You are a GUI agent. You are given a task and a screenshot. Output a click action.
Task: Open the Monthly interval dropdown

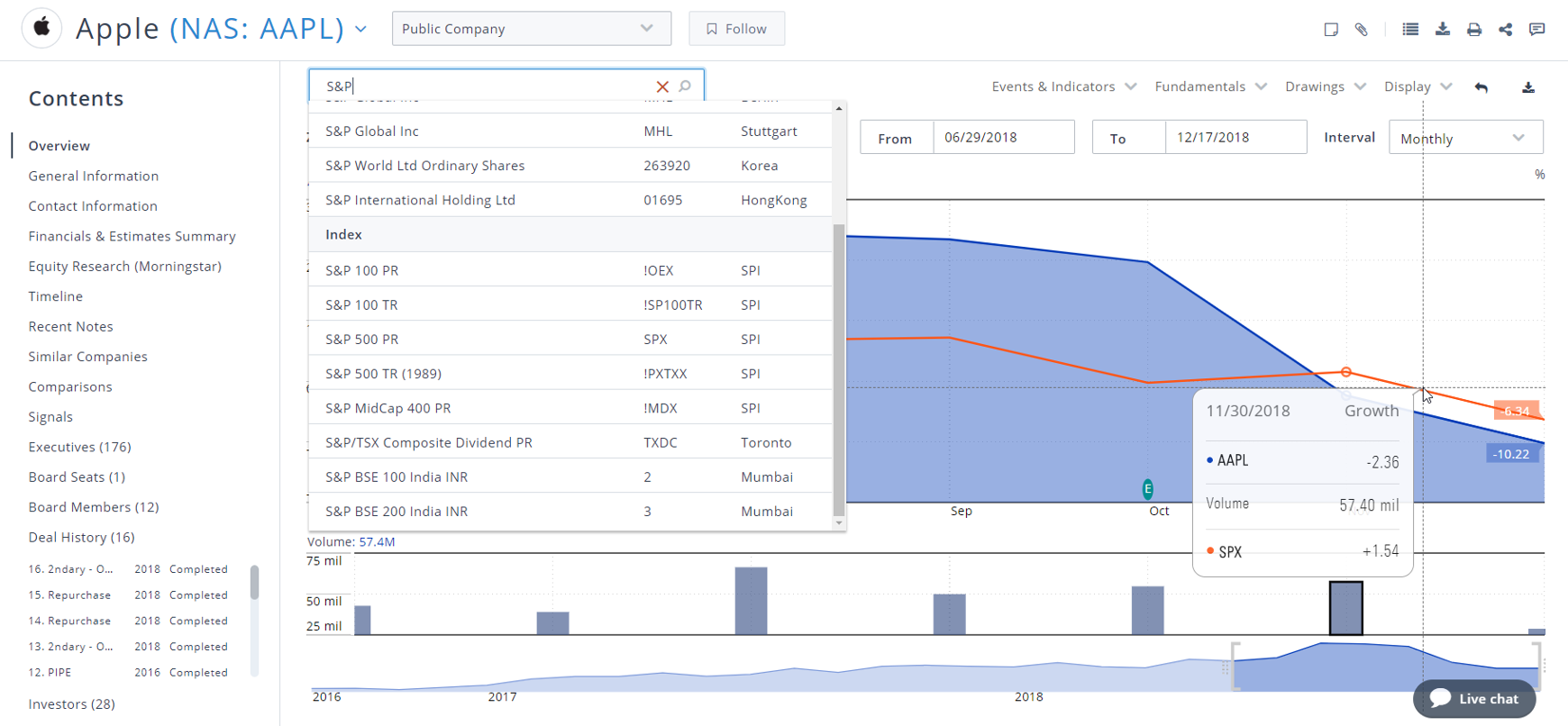point(1466,138)
